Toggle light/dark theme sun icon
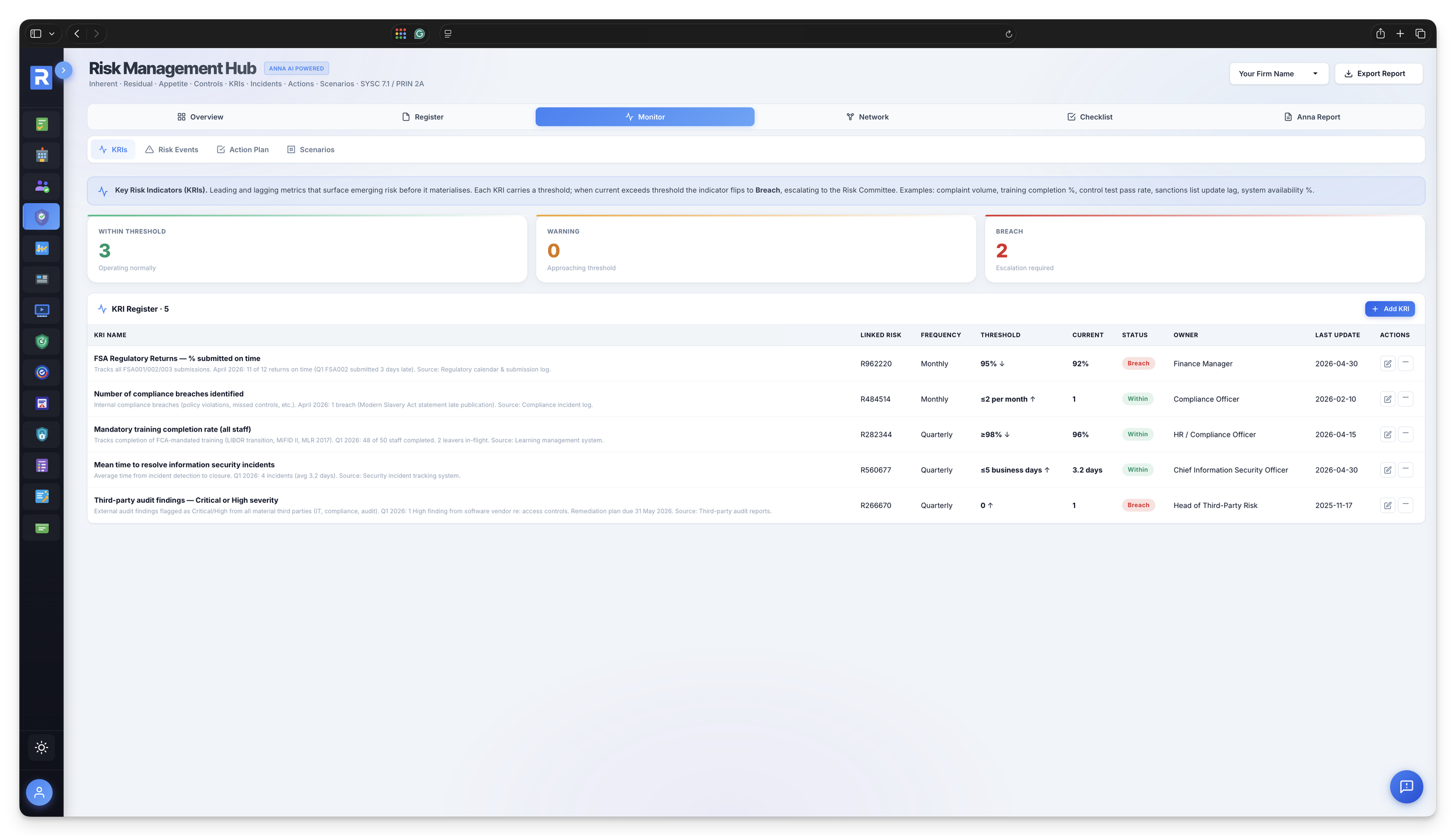 click(x=41, y=747)
